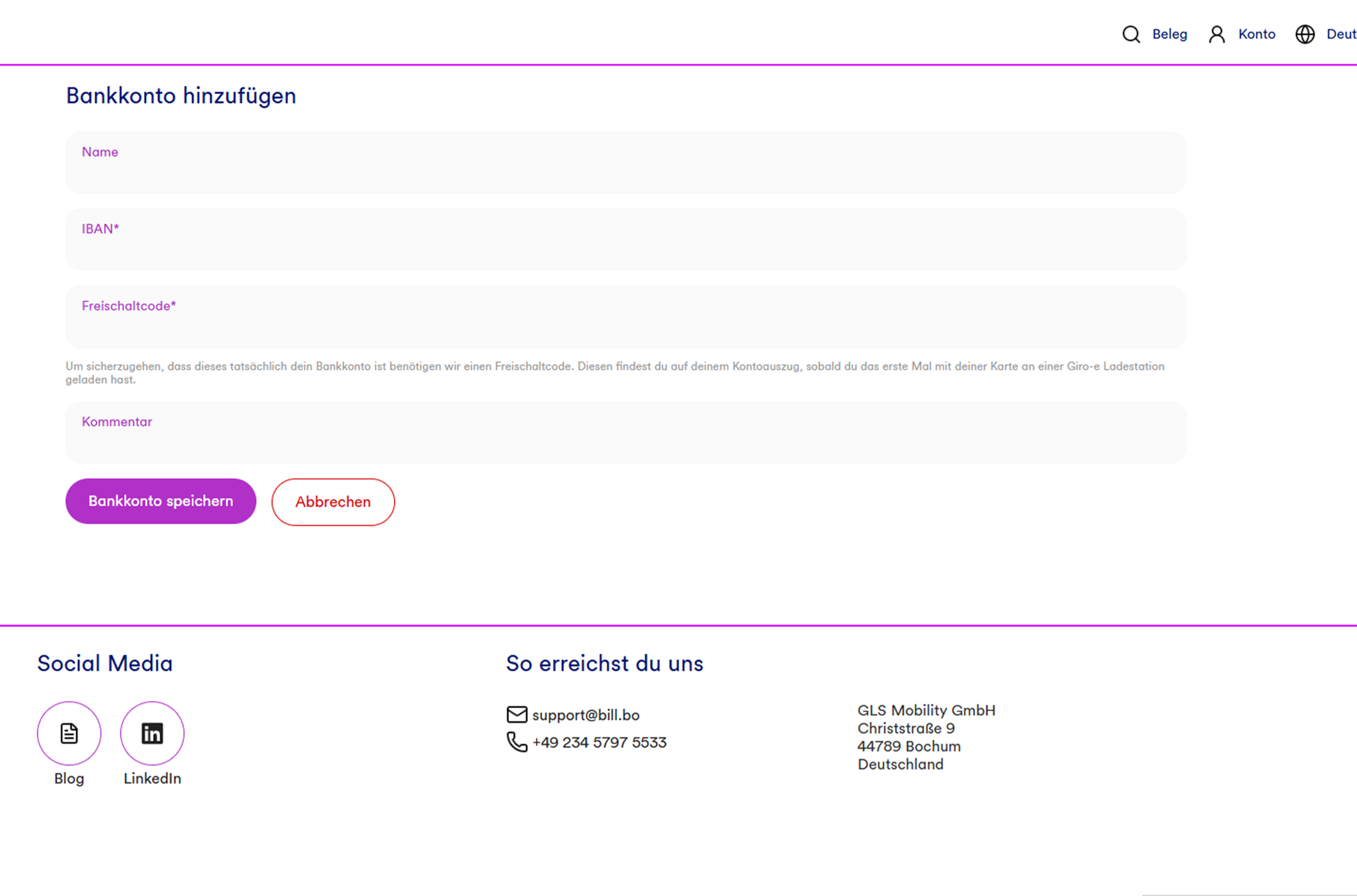
Task: Click the GLS Mobility GmbH text
Action: coord(926,710)
